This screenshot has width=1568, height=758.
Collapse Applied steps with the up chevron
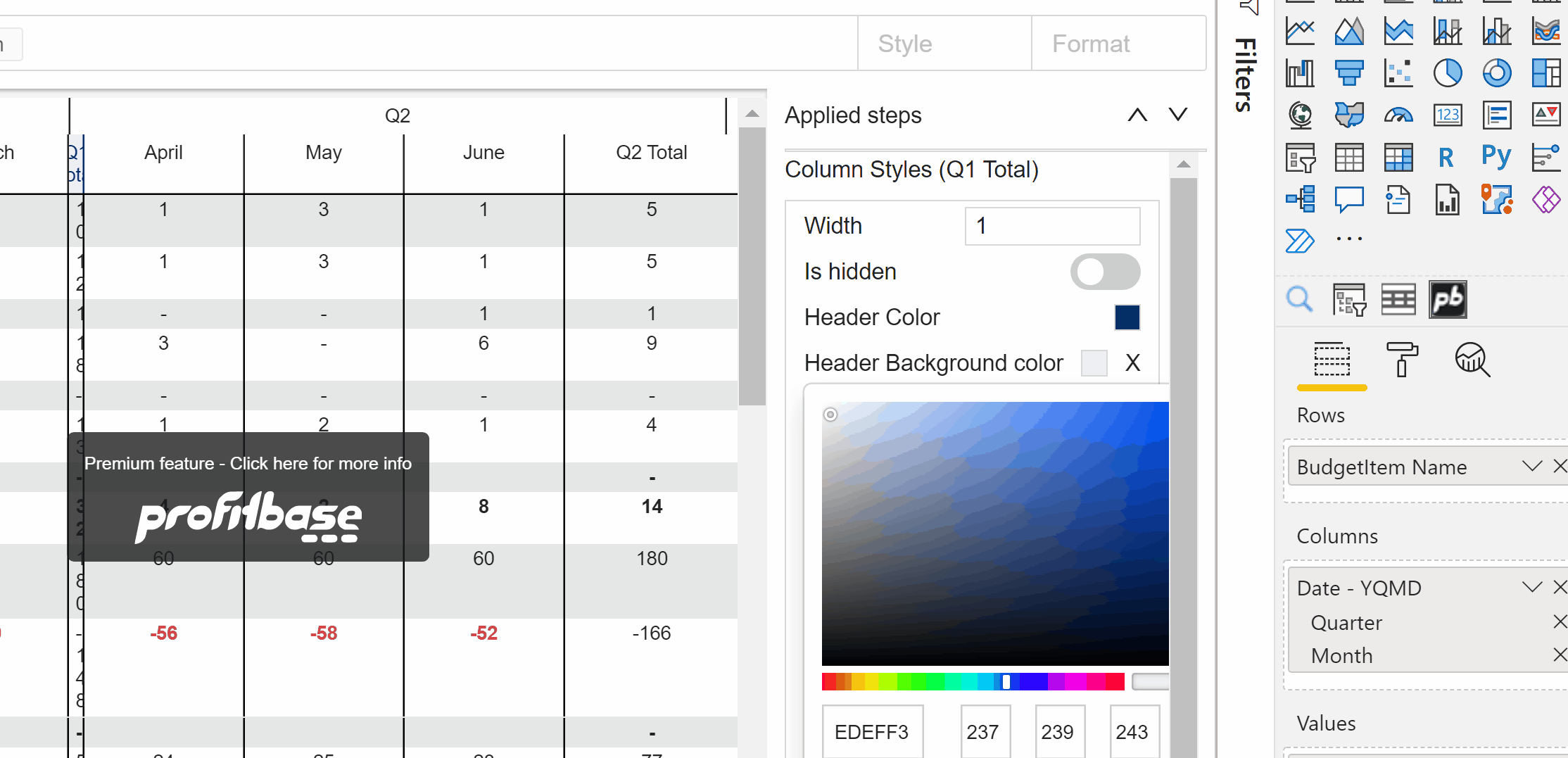(1137, 115)
